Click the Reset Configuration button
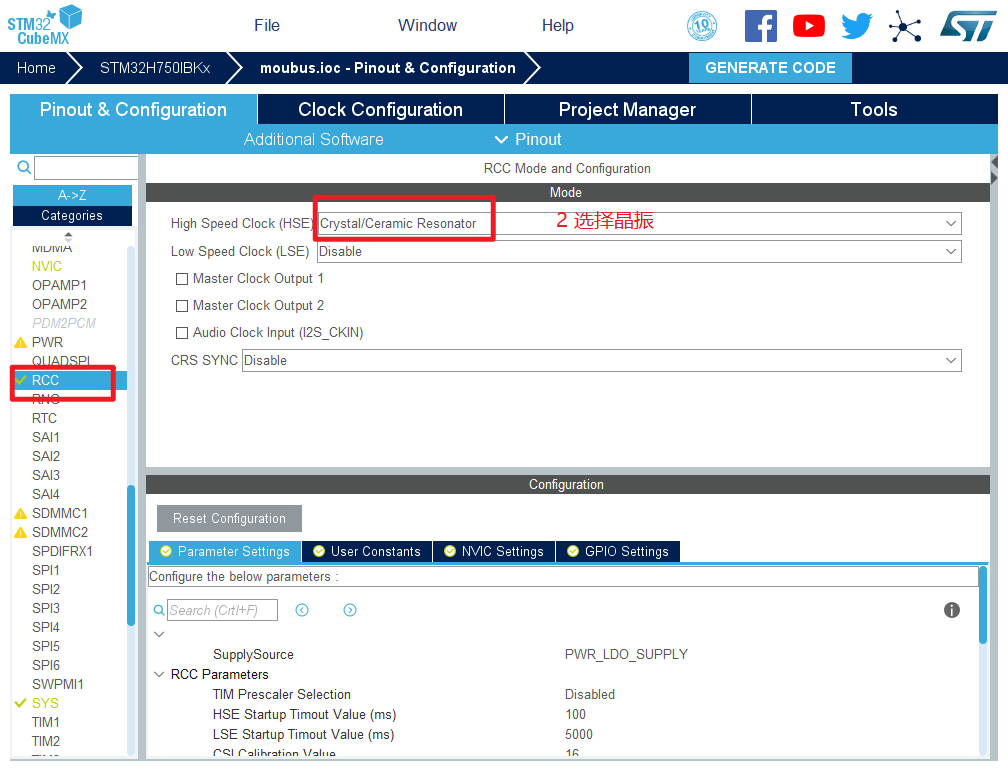This screenshot has height=771, width=1008. pyautogui.click(x=229, y=518)
